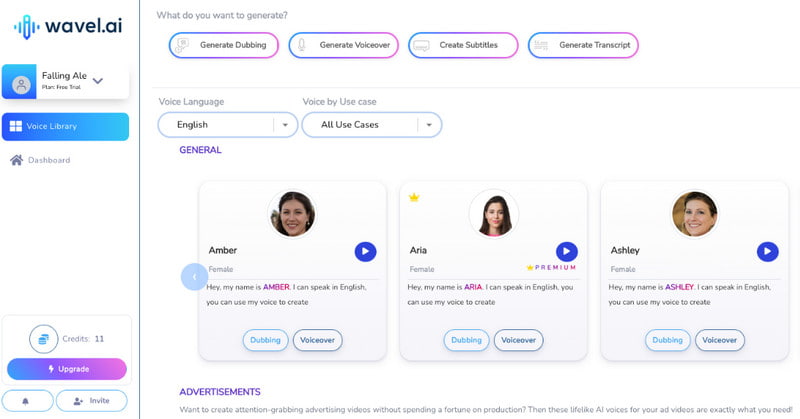Screen dimensions: 800x419
Task: Open the All Use Cases dropdown
Action: (x=371, y=125)
